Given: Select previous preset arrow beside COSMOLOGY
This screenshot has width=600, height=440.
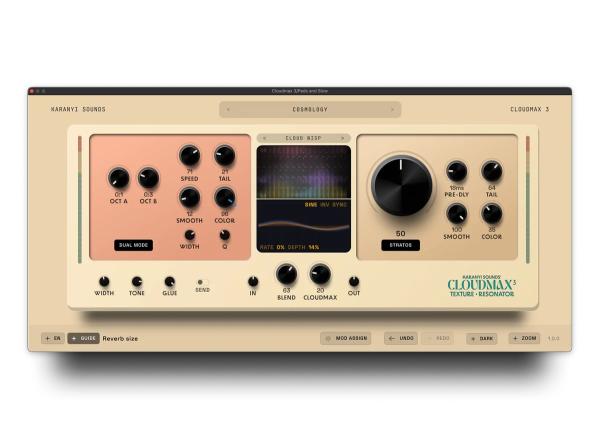Looking at the screenshot, I should point(228,109).
